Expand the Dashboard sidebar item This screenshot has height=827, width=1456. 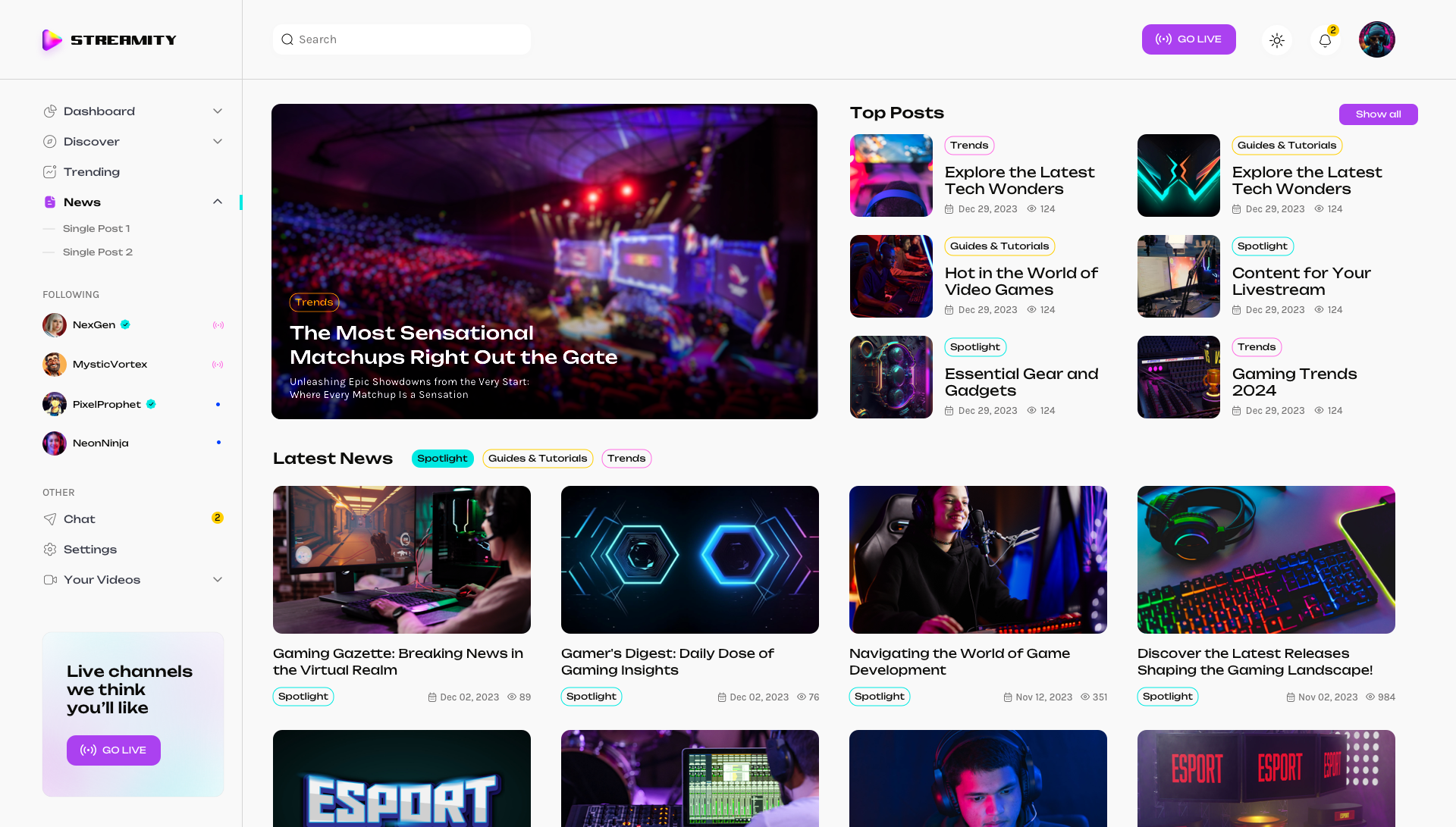click(218, 111)
